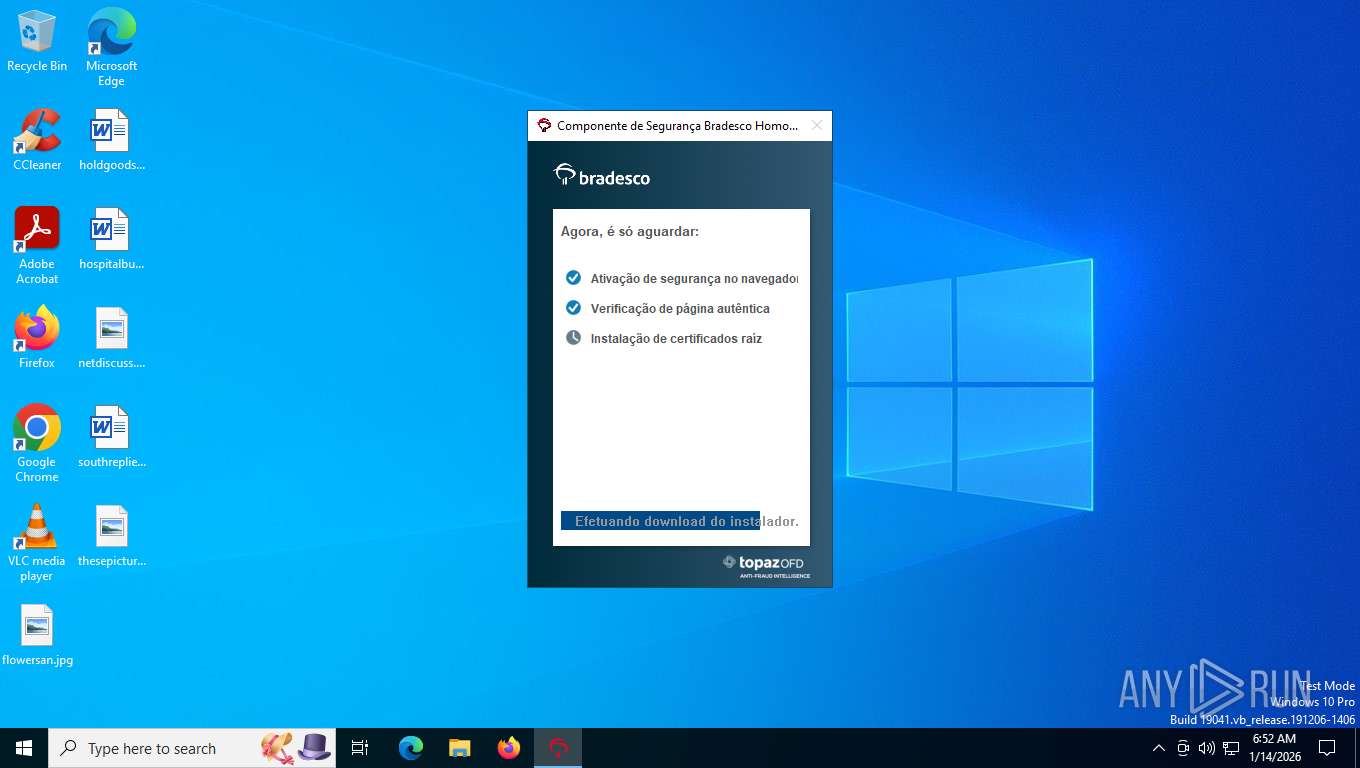Screen dimensions: 1360x768
Task: Click checkmark beside Verificação de página autêntica
Action: point(573,308)
